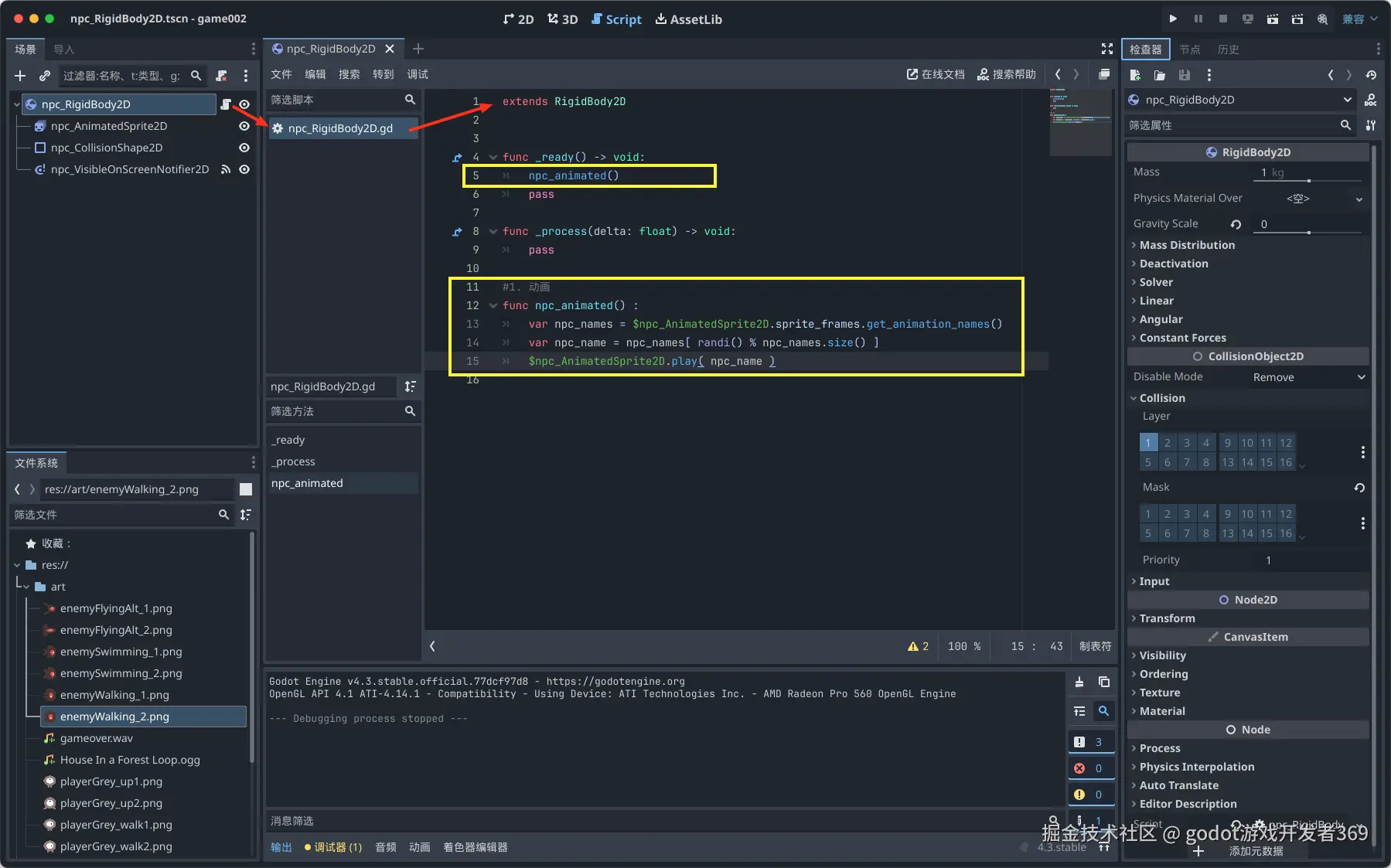
Task: Click the 搜索帮助 button
Action: pyautogui.click(x=1007, y=74)
